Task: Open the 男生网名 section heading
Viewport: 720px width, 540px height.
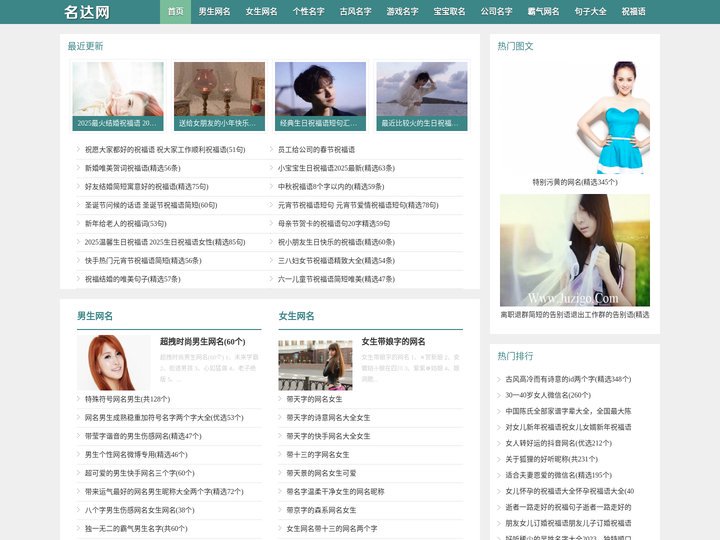Action: click(95, 316)
